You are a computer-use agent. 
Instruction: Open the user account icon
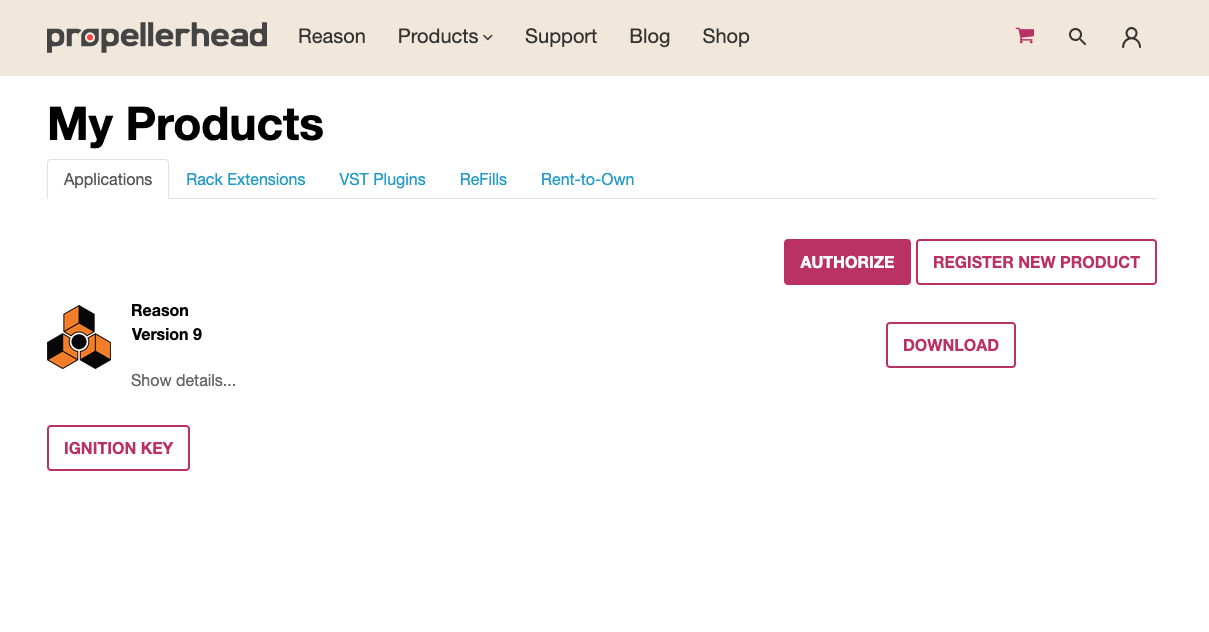[x=1131, y=37]
